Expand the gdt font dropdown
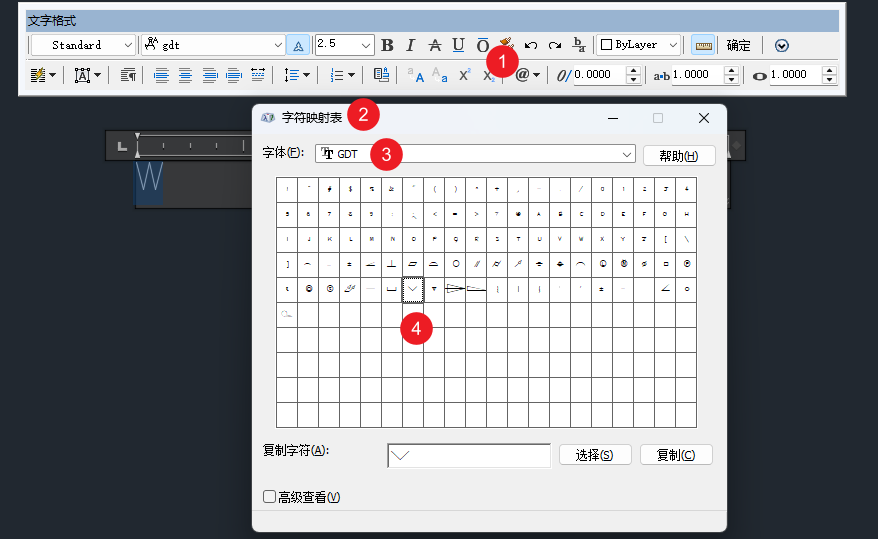 click(278, 45)
